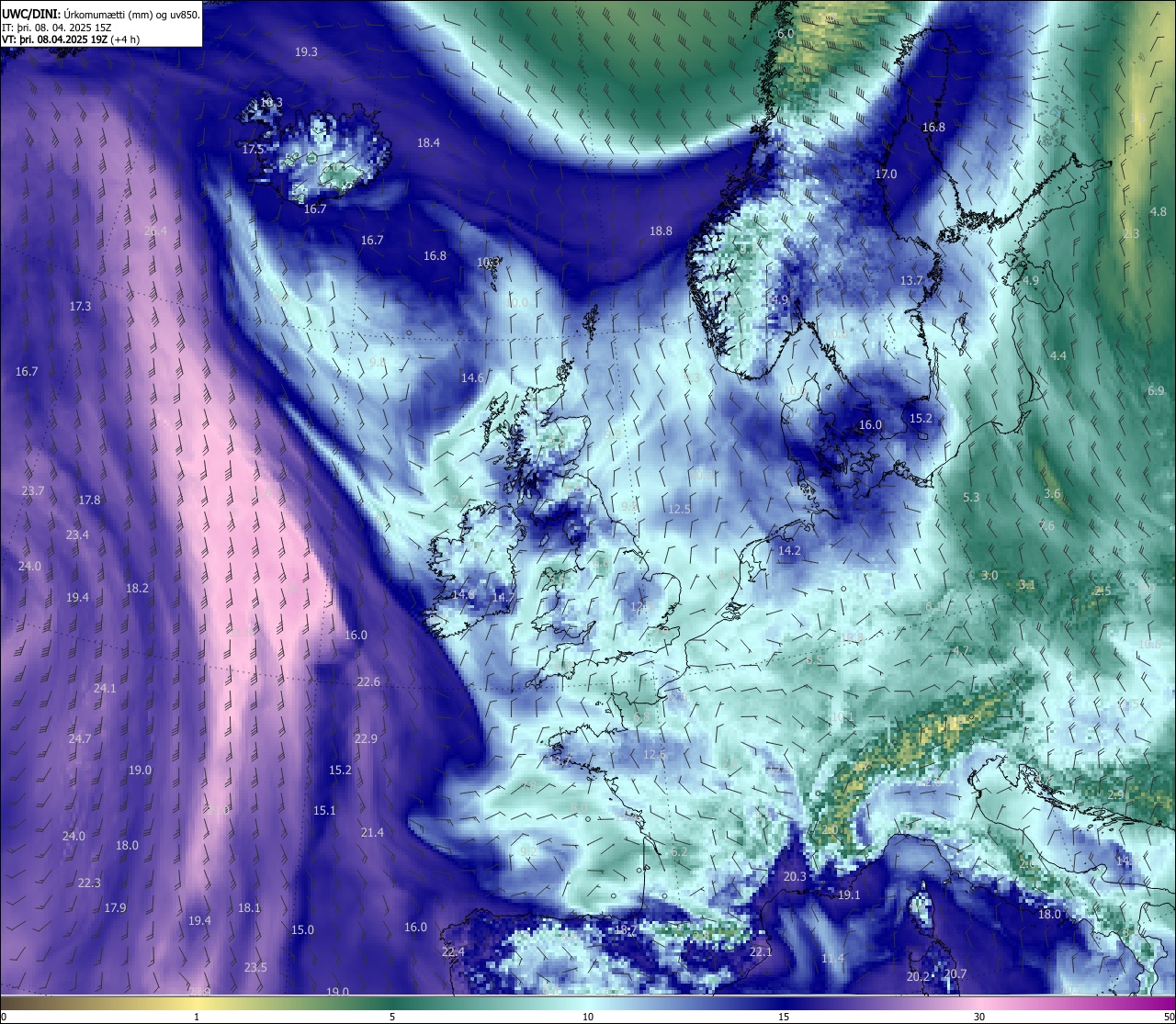1176x1024 pixels.
Task: Click the 17.3 value in the western Atlantic
Action: (x=80, y=307)
